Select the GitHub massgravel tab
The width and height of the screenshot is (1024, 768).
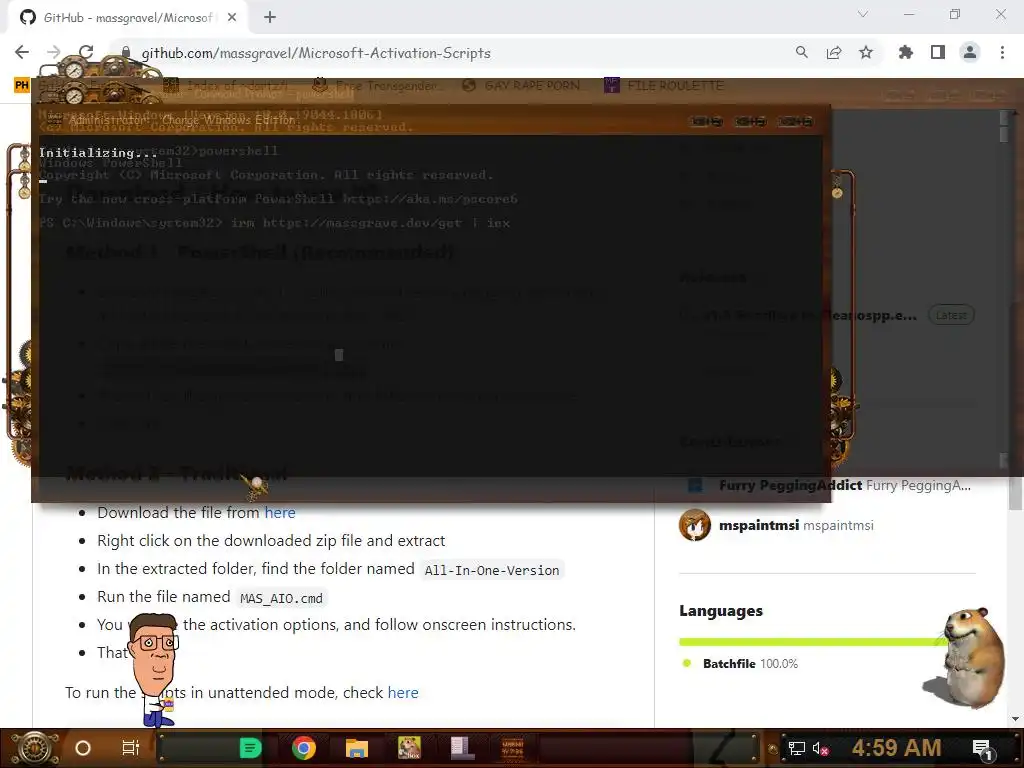pos(127,18)
